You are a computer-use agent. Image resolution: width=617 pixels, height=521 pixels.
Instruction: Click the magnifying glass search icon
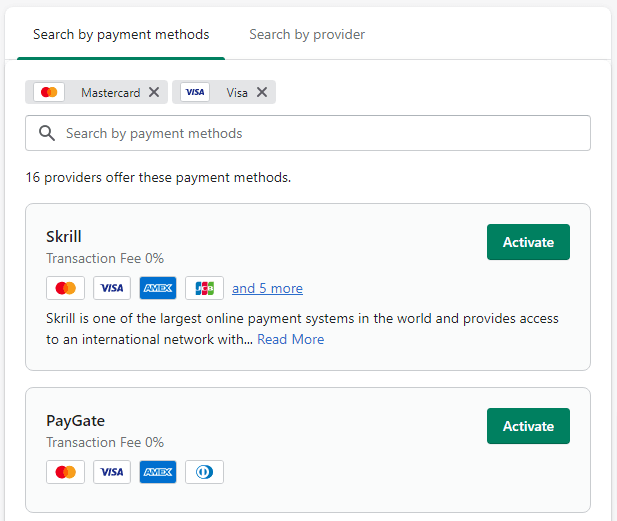[x=47, y=133]
